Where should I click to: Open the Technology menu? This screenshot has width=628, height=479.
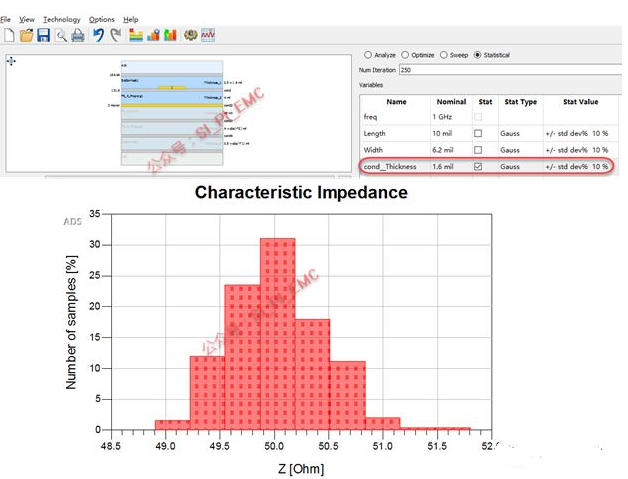pos(62,19)
